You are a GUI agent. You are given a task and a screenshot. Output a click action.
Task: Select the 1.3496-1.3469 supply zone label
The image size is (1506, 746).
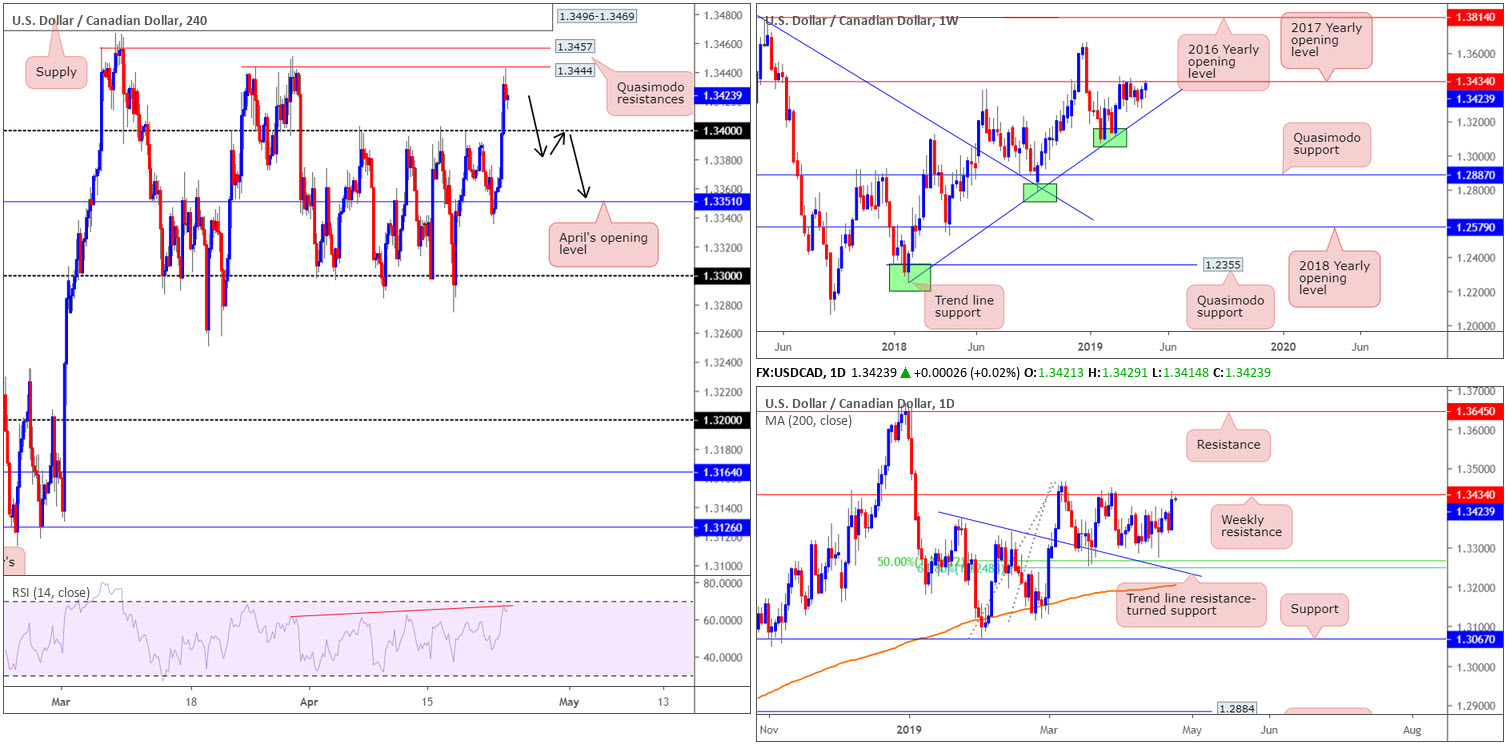tap(596, 17)
